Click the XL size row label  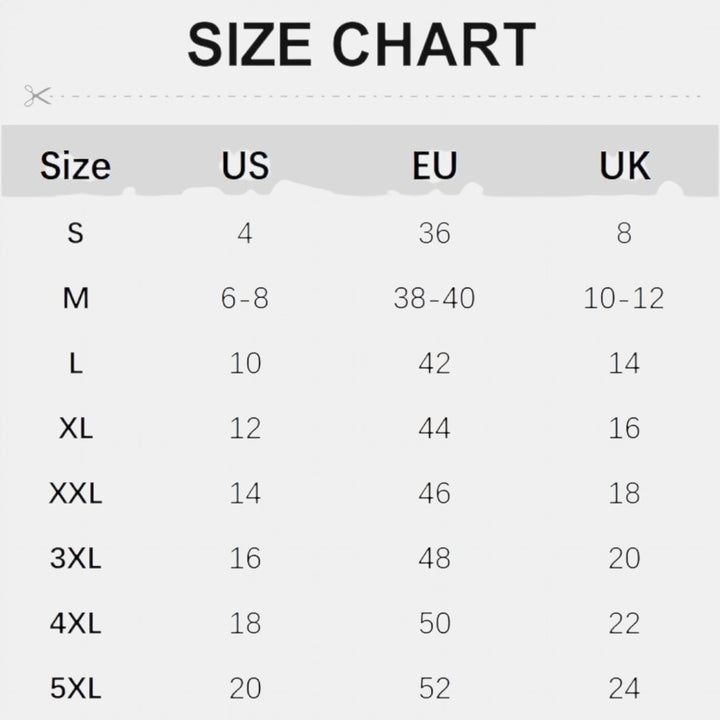pyautogui.click(x=76, y=428)
